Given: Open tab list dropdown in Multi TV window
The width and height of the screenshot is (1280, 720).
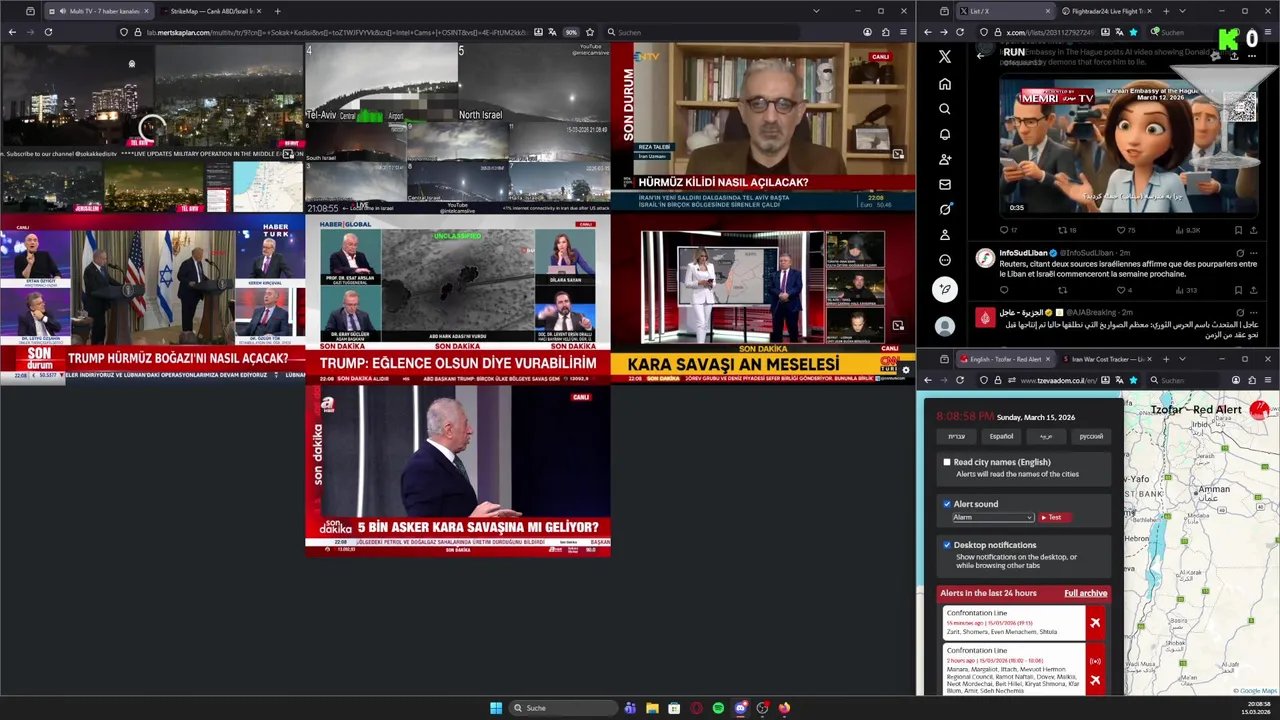Looking at the screenshot, I should (816, 11).
